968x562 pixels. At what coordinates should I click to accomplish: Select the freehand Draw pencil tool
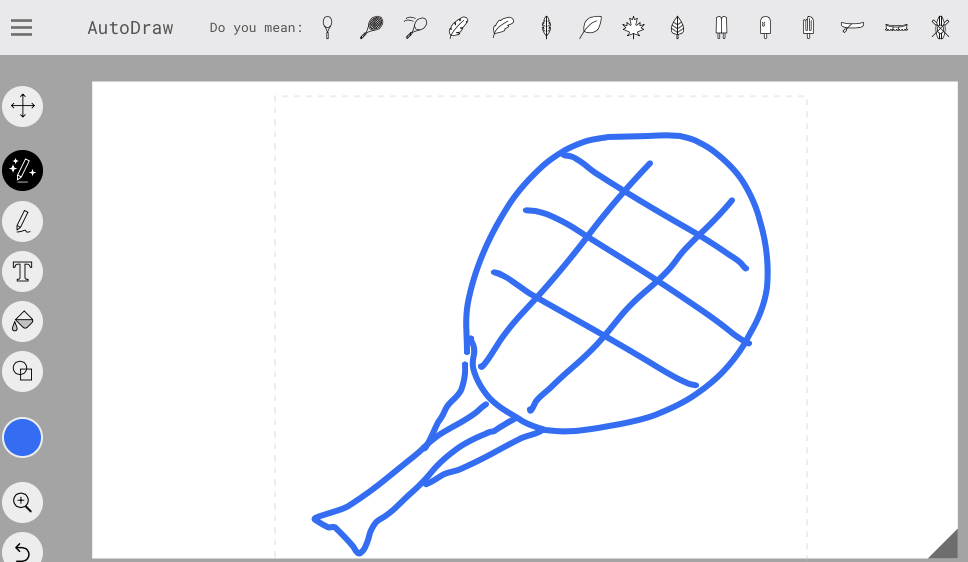(x=22, y=221)
